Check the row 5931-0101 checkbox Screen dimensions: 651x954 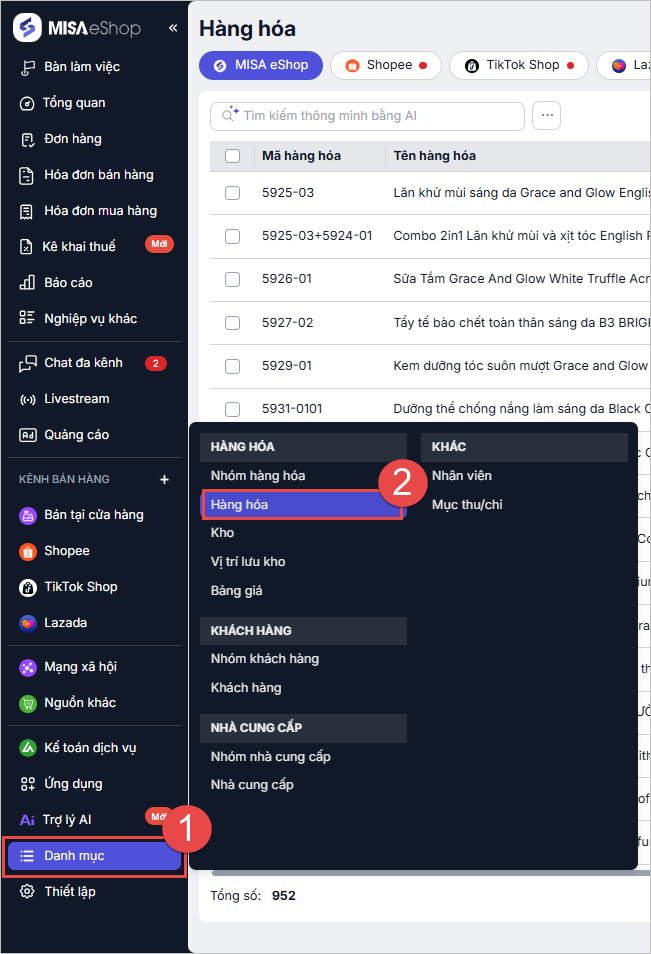point(232,409)
